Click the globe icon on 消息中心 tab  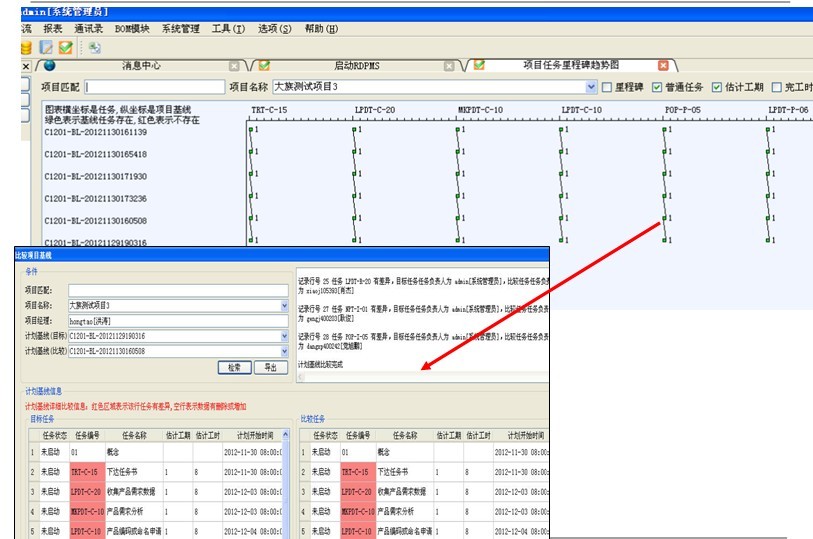50,66
